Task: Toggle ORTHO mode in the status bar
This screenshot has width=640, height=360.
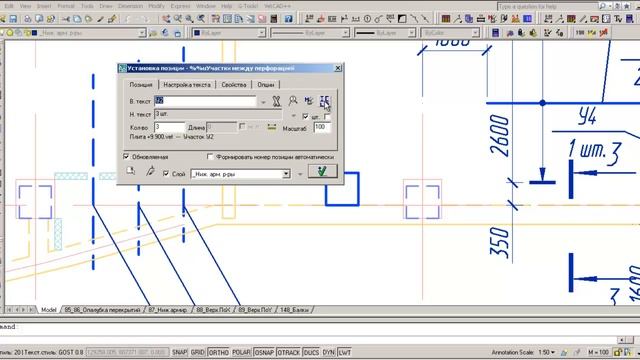Action: [218, 352]
